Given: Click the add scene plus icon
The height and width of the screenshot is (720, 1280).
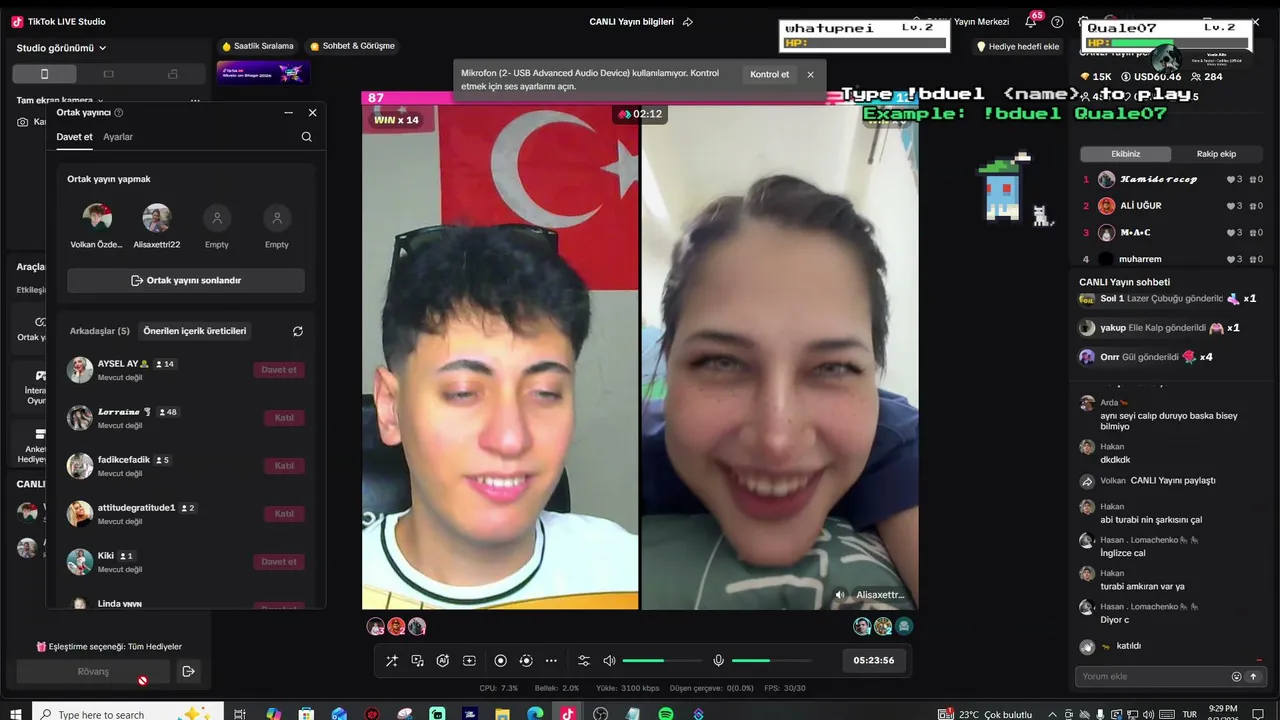Looking at the screenshot, I should point(469,661).
